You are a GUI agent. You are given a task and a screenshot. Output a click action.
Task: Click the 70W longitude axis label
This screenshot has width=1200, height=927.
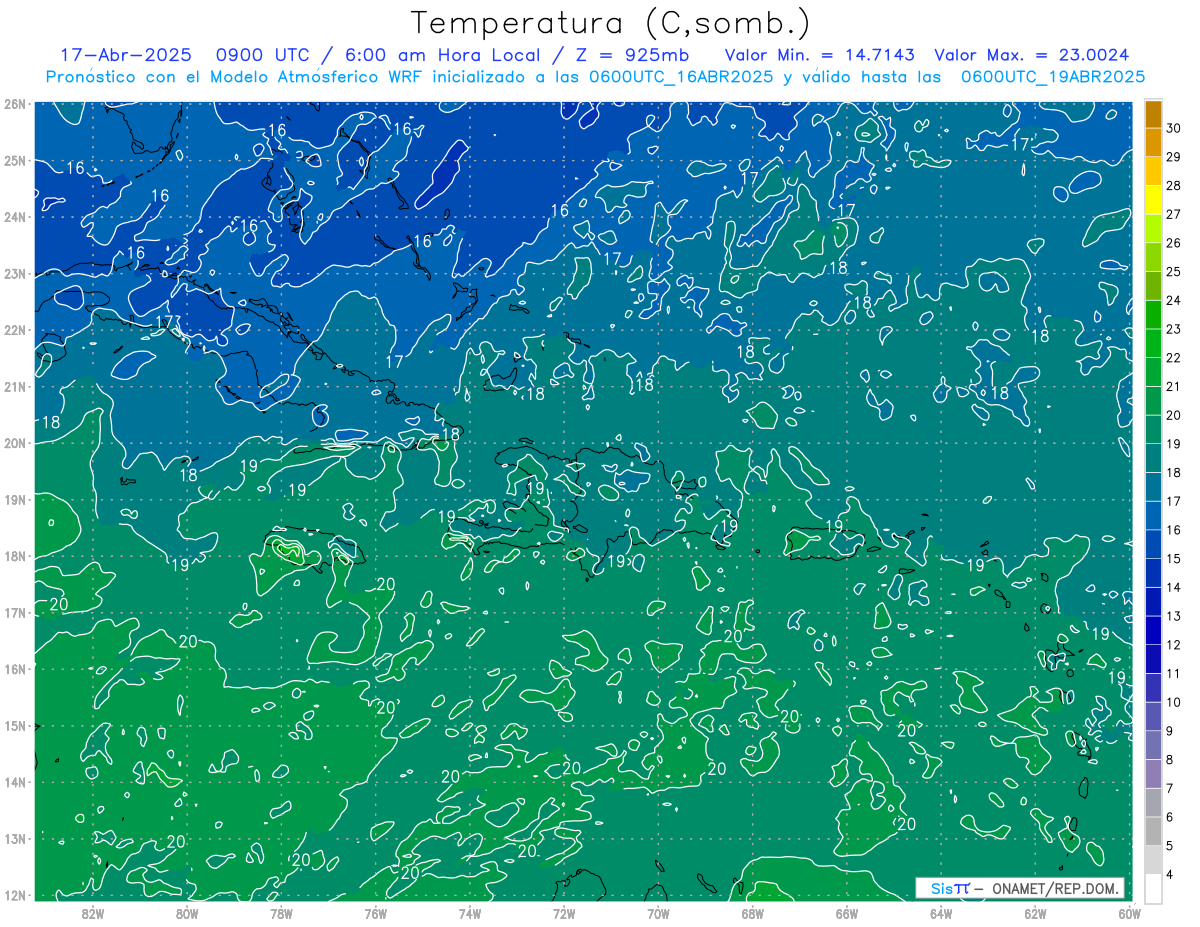coord(658,913)
